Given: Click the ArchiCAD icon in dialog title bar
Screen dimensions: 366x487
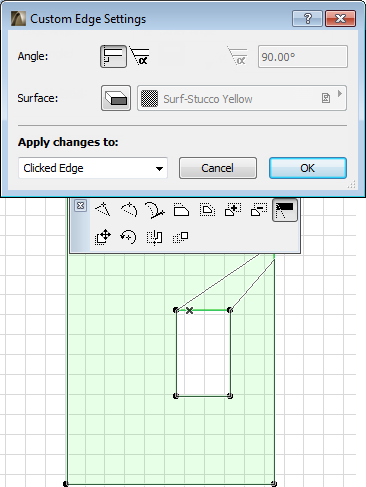Looking at the screenshot, I should tap(18, 19).
